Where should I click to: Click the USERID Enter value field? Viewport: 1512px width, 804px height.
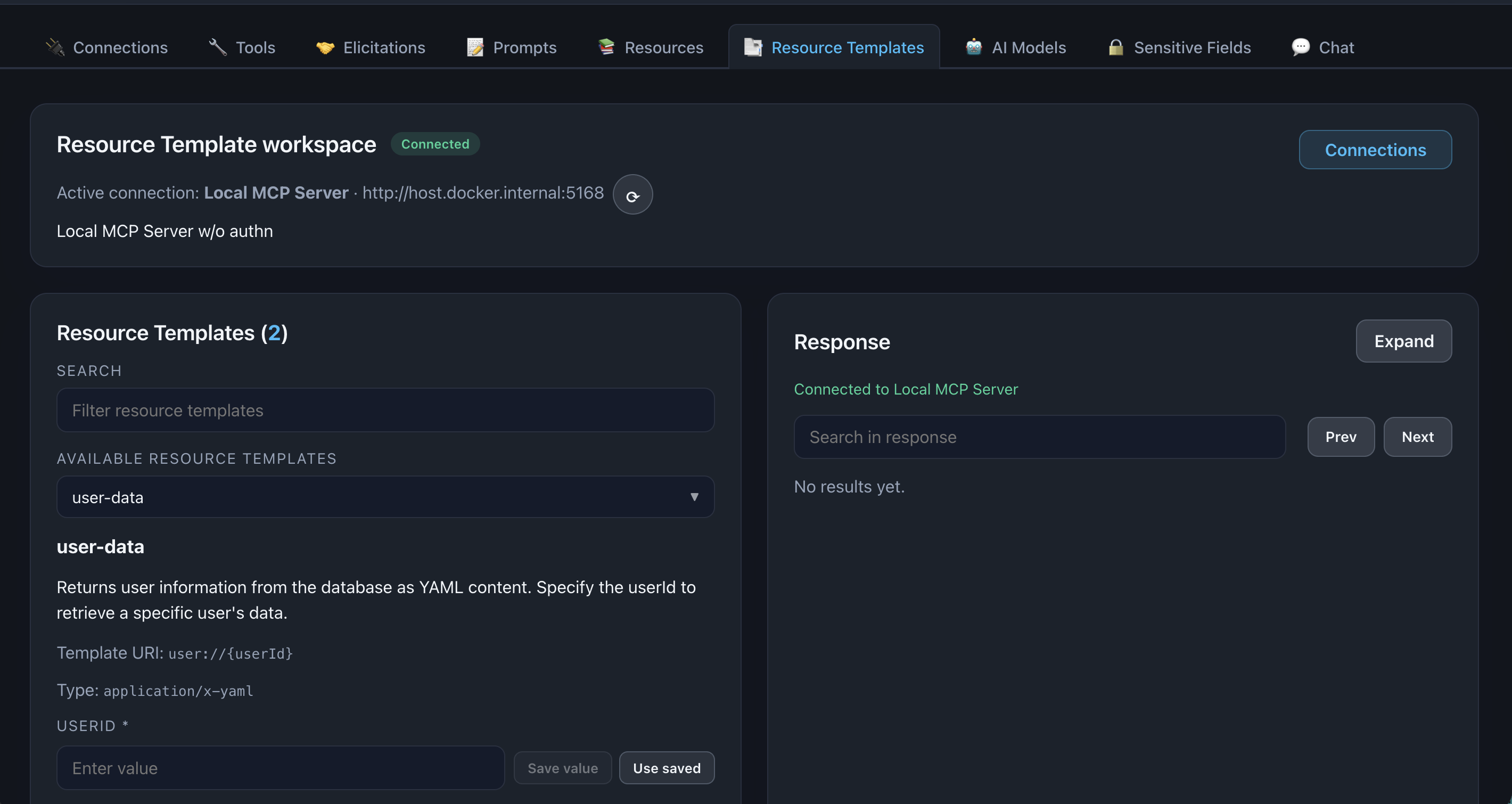click(280, 768)
